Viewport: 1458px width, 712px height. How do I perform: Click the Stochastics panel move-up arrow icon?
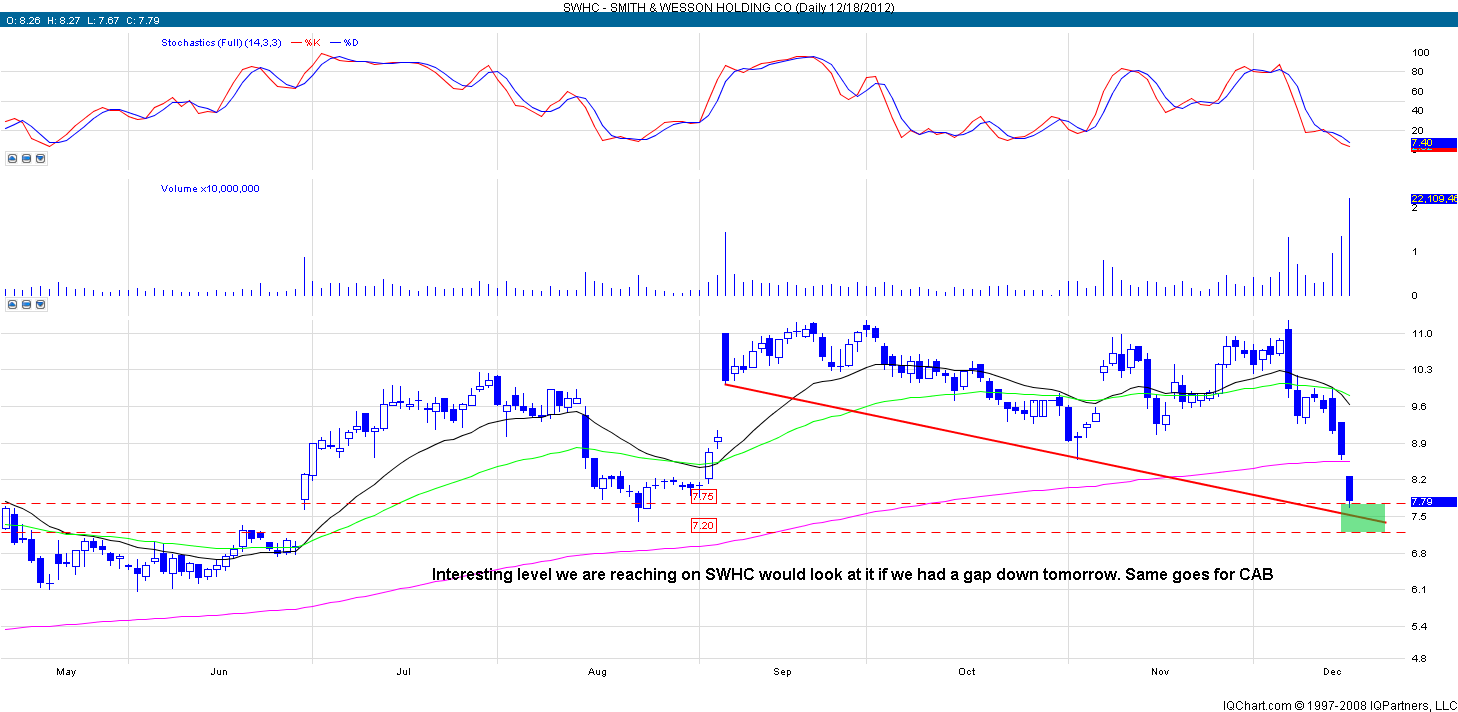click(x=11, y=158)
